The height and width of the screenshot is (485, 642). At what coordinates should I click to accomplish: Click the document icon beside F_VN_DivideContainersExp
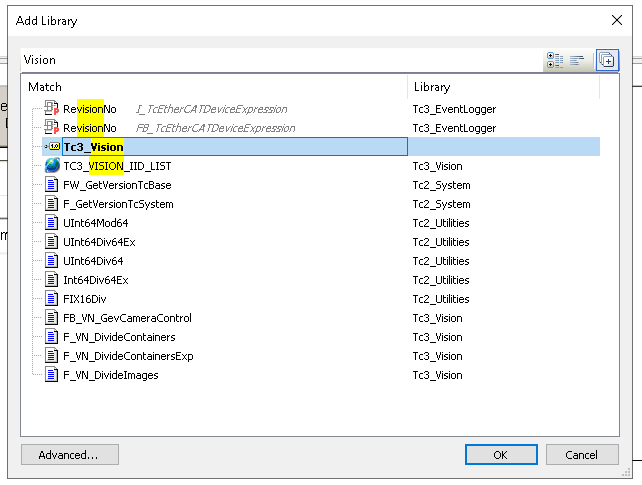pyautogui.click(x=51, y=356)
